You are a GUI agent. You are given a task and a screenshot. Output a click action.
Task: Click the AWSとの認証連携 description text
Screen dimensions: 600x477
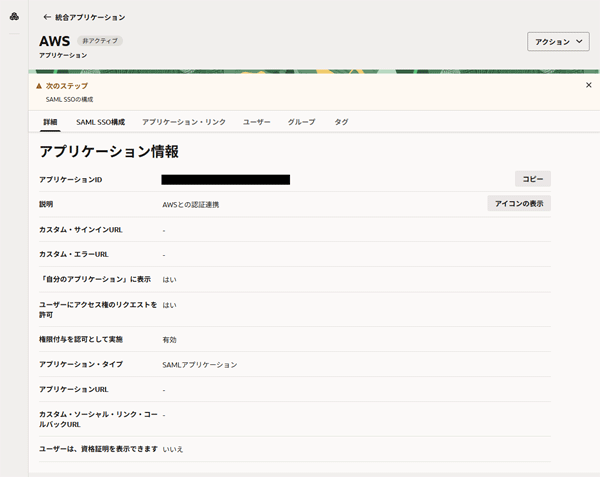(x=191, y=205)
